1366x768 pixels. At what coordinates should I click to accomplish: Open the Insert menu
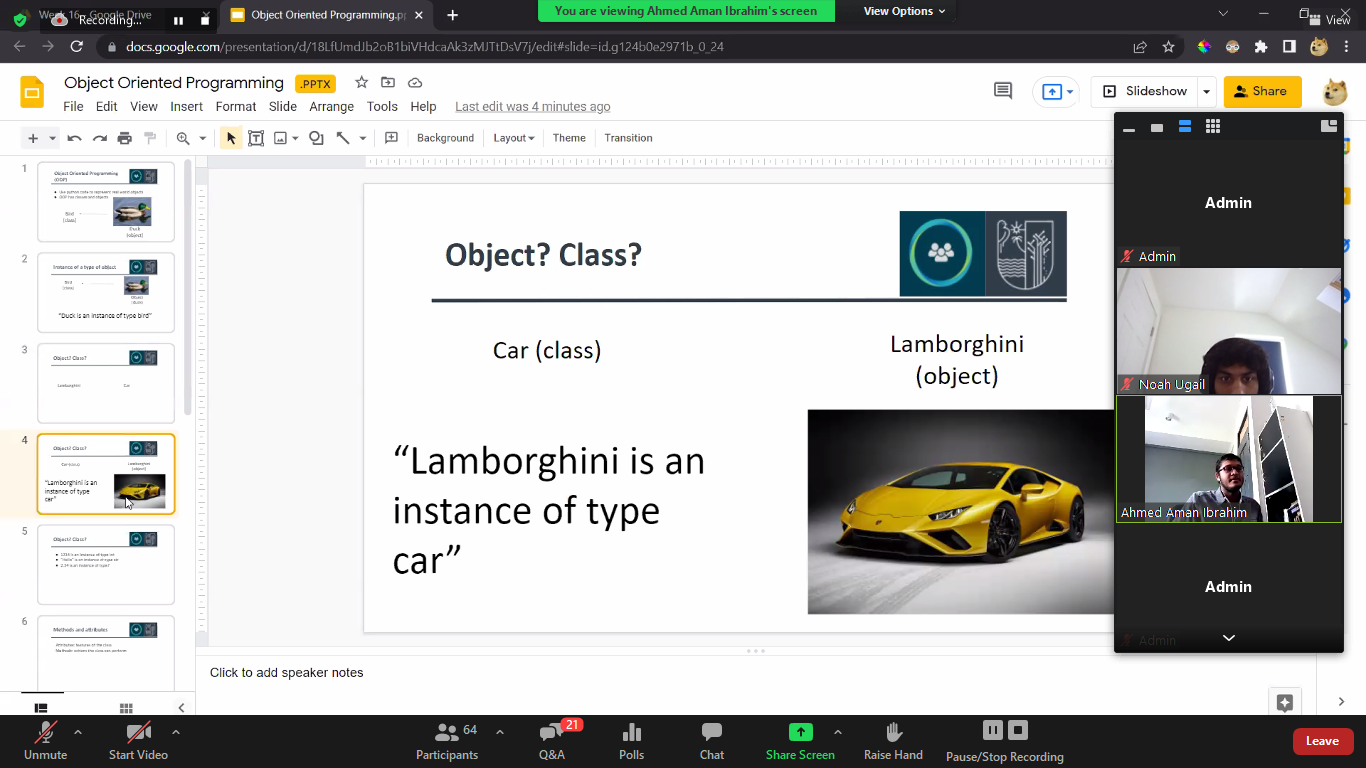coord(186,107)
